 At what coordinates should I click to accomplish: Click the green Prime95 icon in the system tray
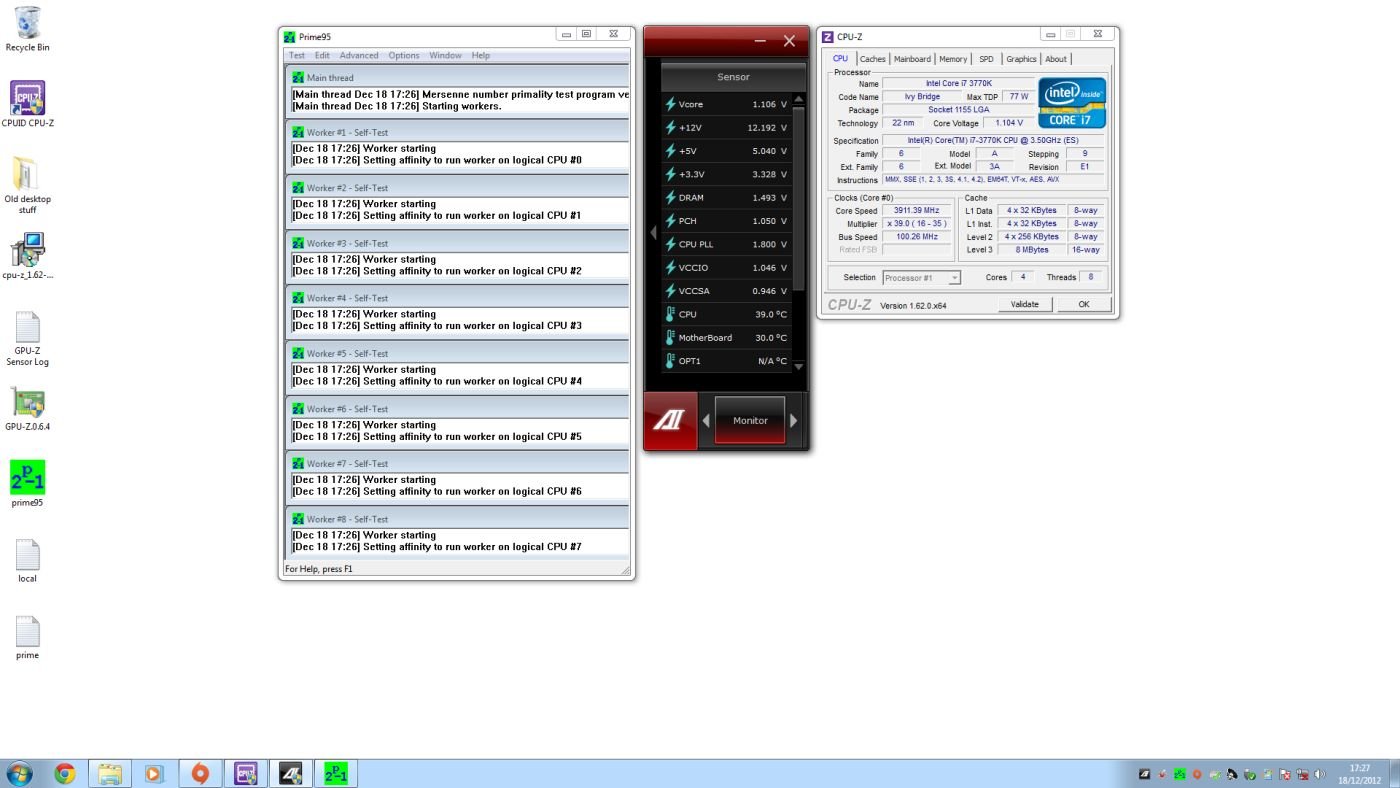1180,774
